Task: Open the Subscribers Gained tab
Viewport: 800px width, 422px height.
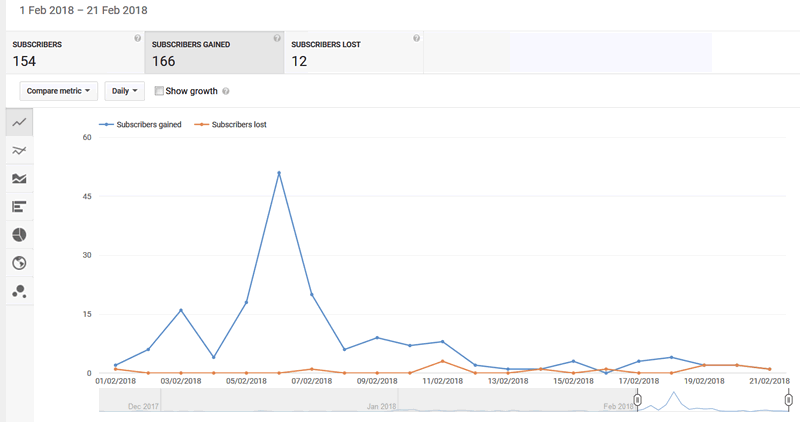Action: pos(213,53)
